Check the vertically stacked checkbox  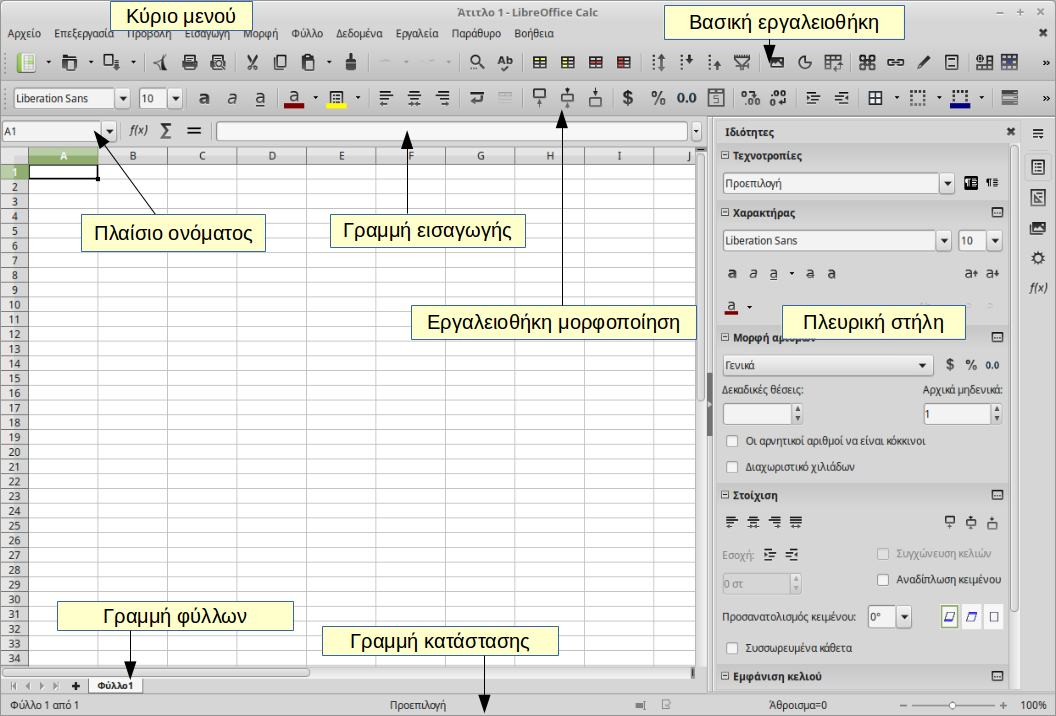click(732, 648)
